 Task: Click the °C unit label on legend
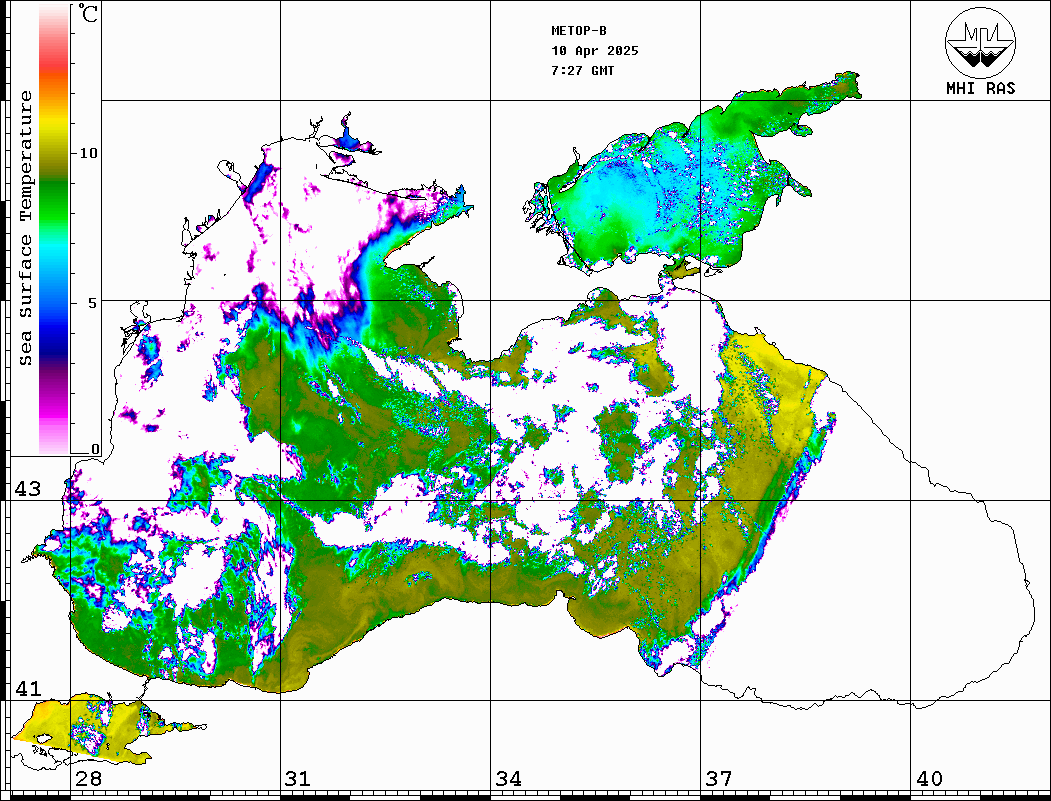pos(88,13)
